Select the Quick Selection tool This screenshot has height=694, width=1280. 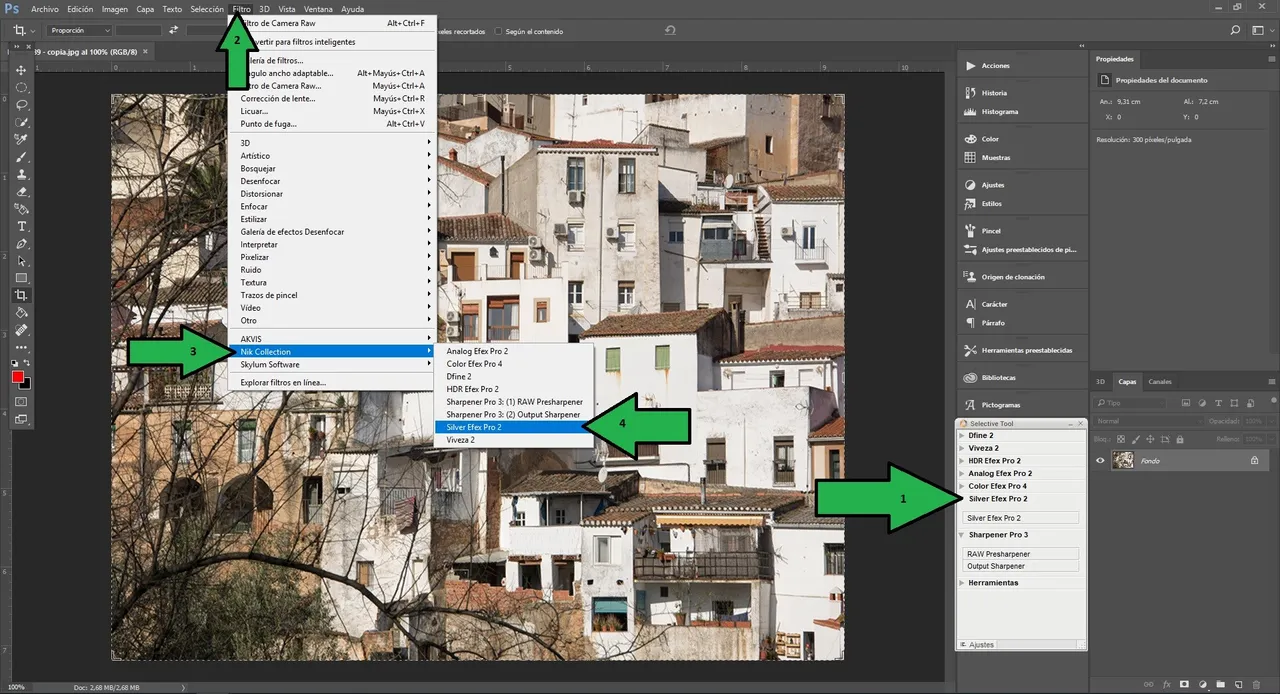pyautogui.click(x=21, y=122)
